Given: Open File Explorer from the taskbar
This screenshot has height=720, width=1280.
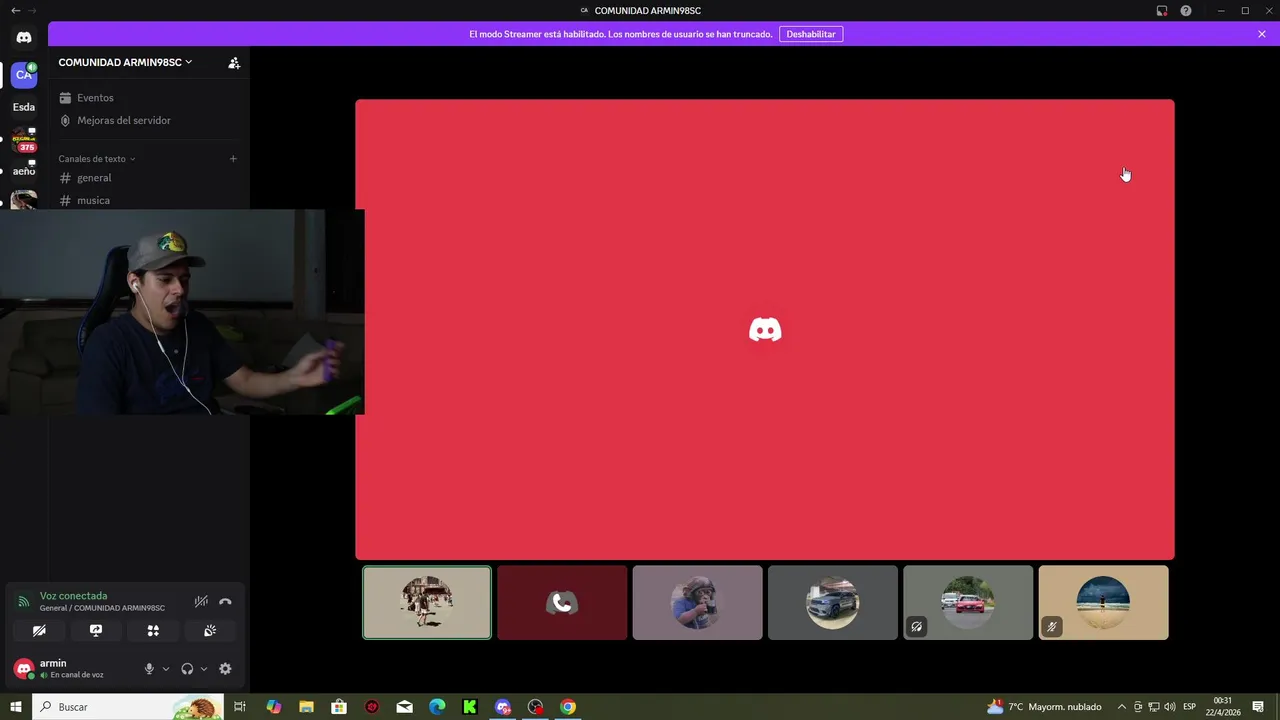Looking at the screenshot, I should 306,707.
